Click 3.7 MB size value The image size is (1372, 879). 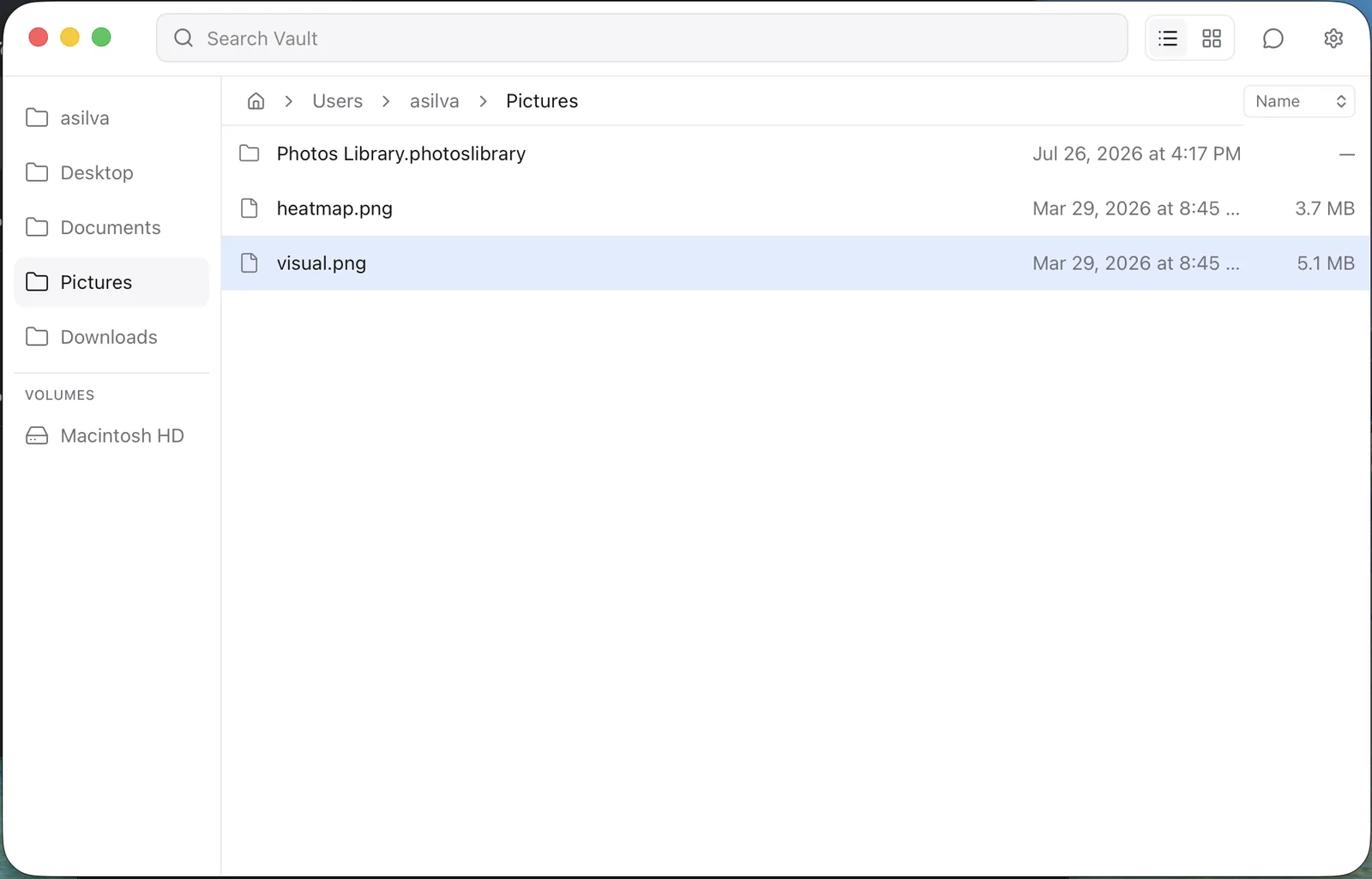tap(1325, 208)
